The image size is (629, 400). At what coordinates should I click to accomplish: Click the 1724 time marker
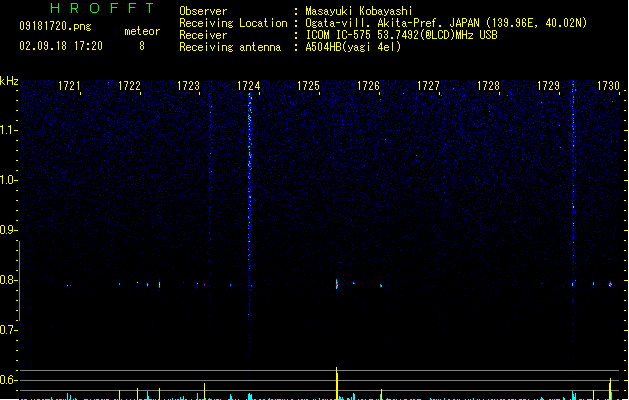tap(249, 86)
